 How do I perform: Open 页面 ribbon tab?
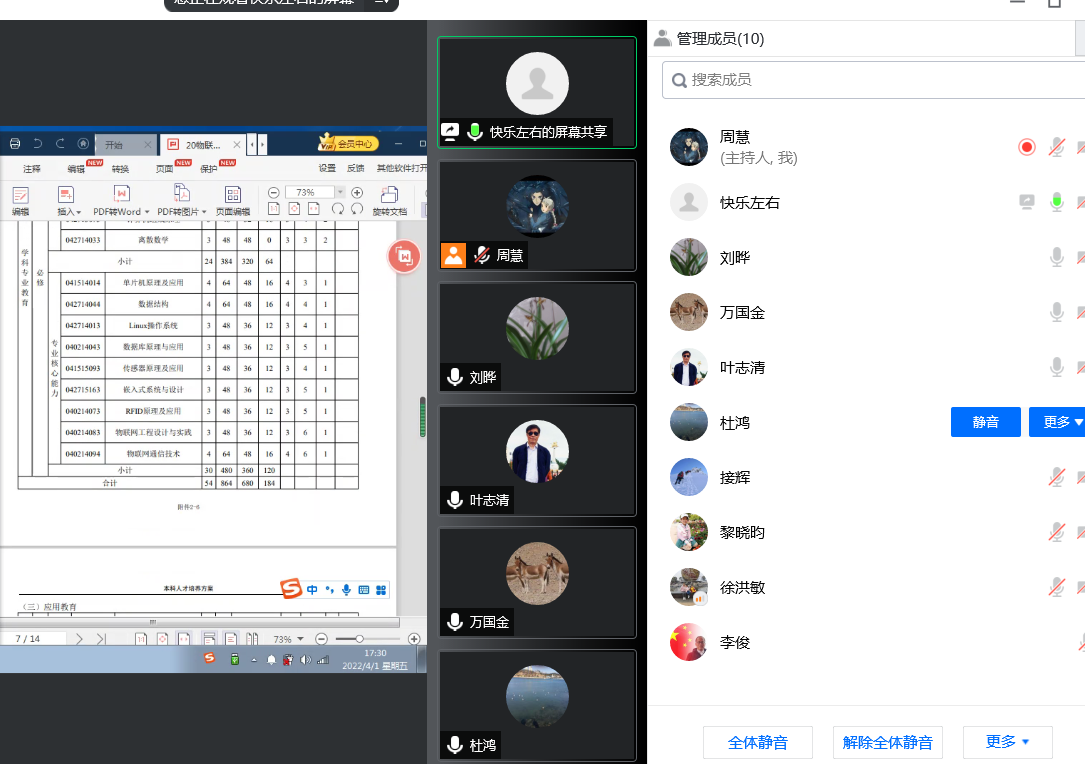click(165, 169)
